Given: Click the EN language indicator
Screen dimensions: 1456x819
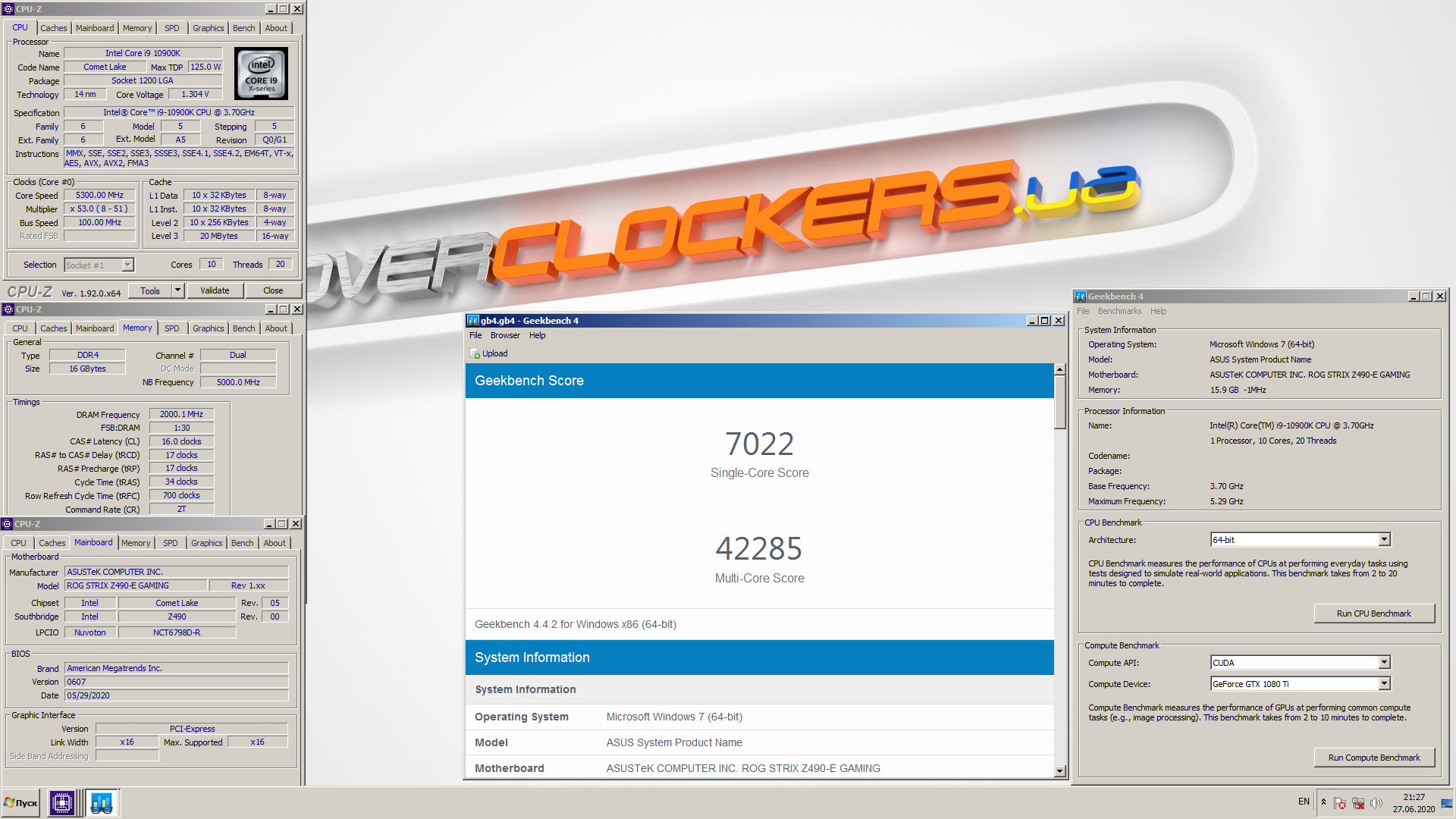Looking at the screenshot, I should [x=1304, y=802].
